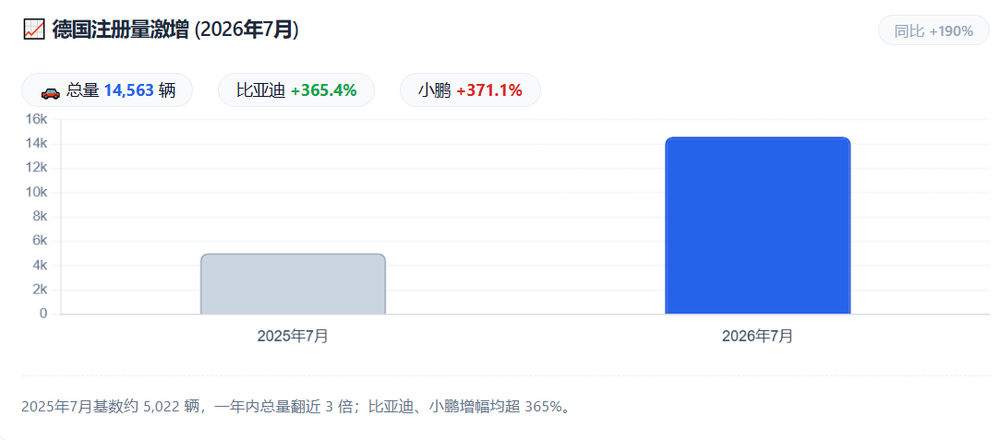The height and width of the screenshot is (440, 1000).
Task: Click the 2025年7月 x-axis label
Action: 293,336
